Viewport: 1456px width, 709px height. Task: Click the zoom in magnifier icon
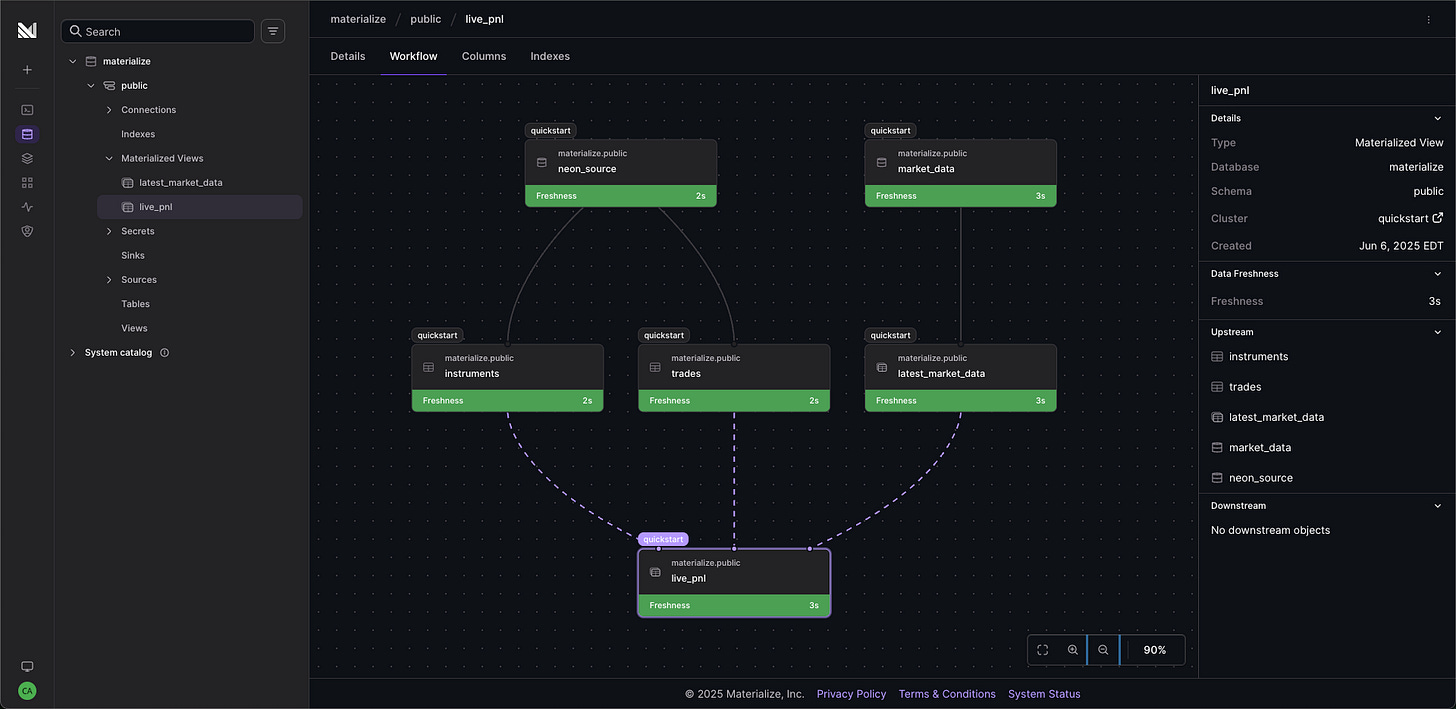tap(1072, 650)
